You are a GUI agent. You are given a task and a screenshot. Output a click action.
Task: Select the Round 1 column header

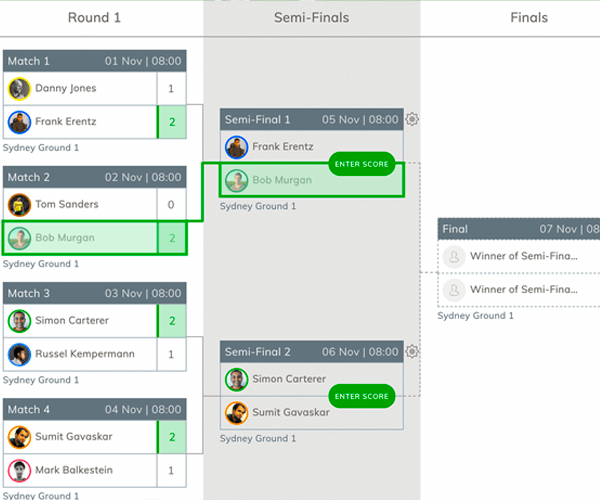pos(93,18)
